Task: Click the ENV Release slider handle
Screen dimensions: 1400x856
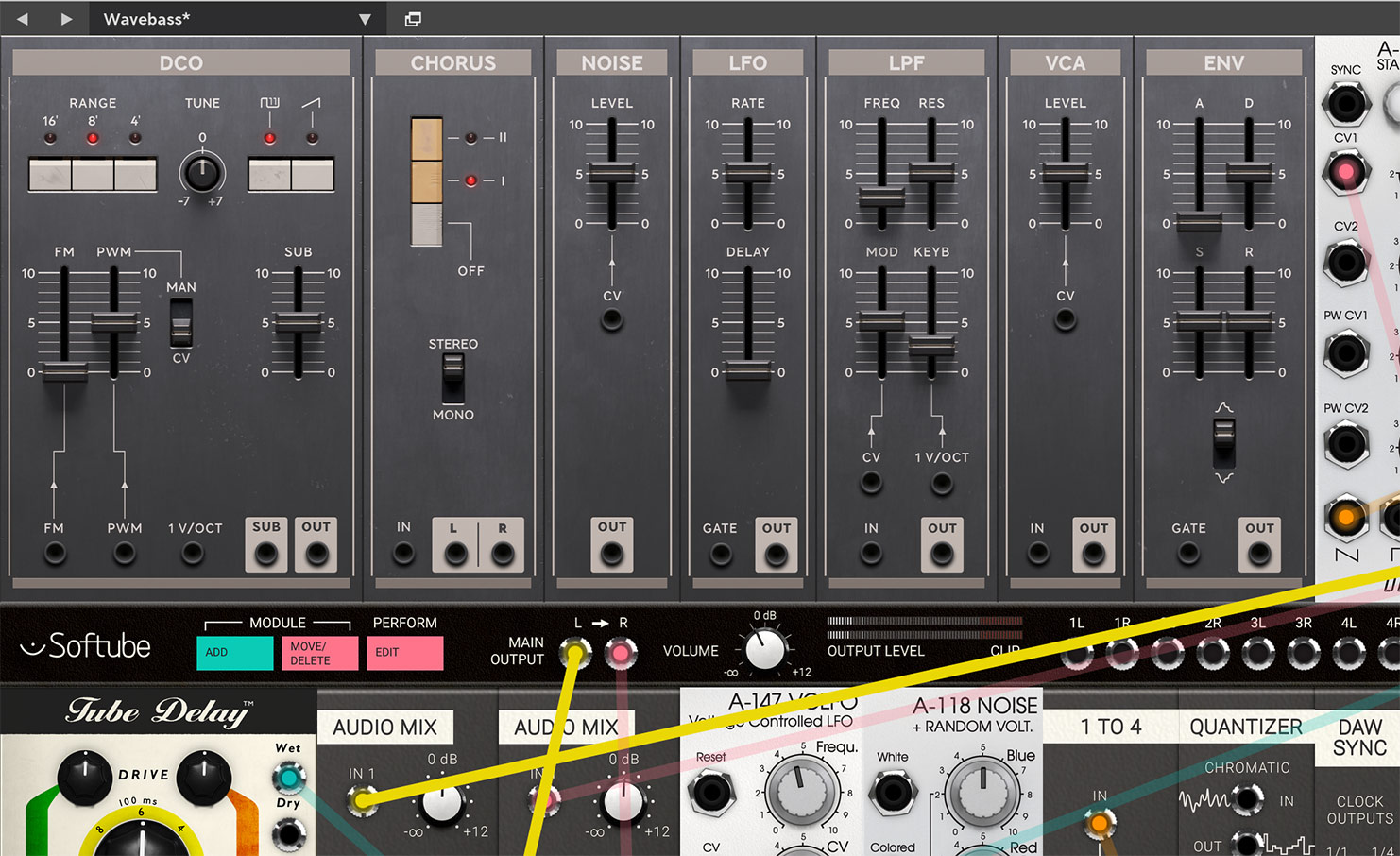Action: (x=1249, y=321)
